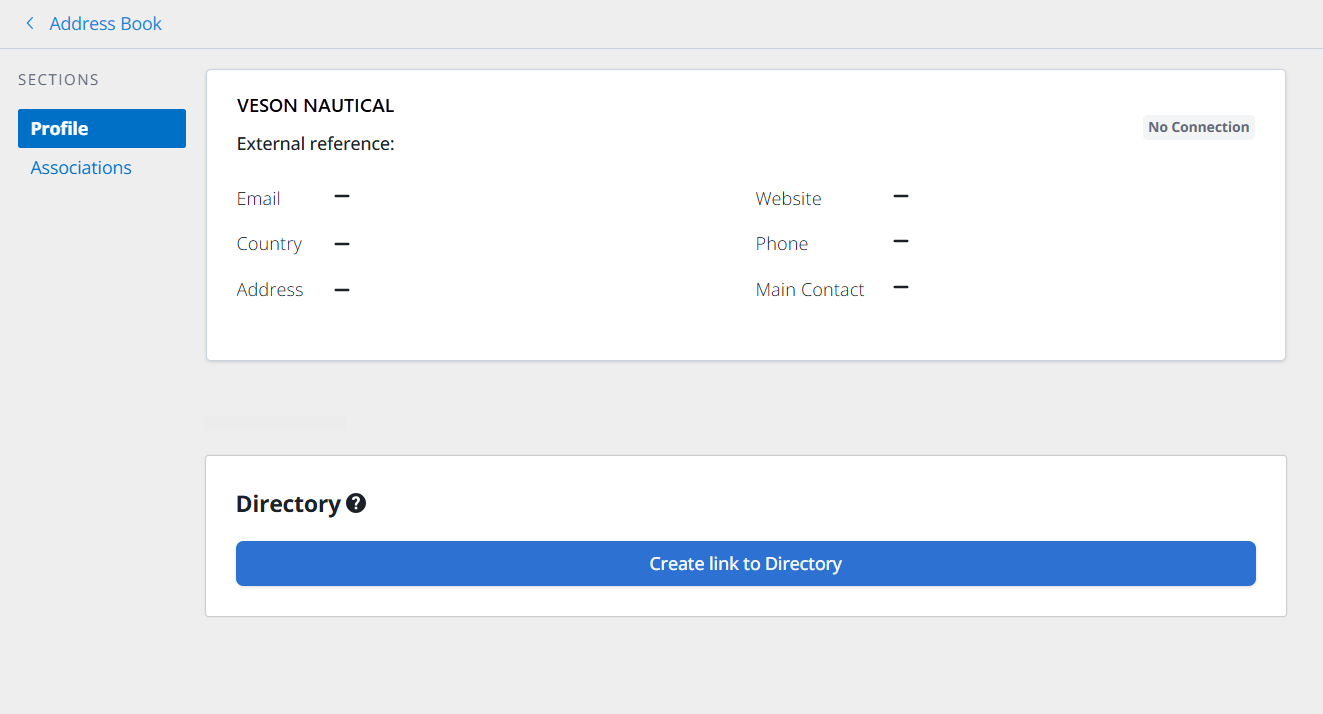Navigate back via the Address Book link
Screen dimensions: 1323x714
point(105,23)
